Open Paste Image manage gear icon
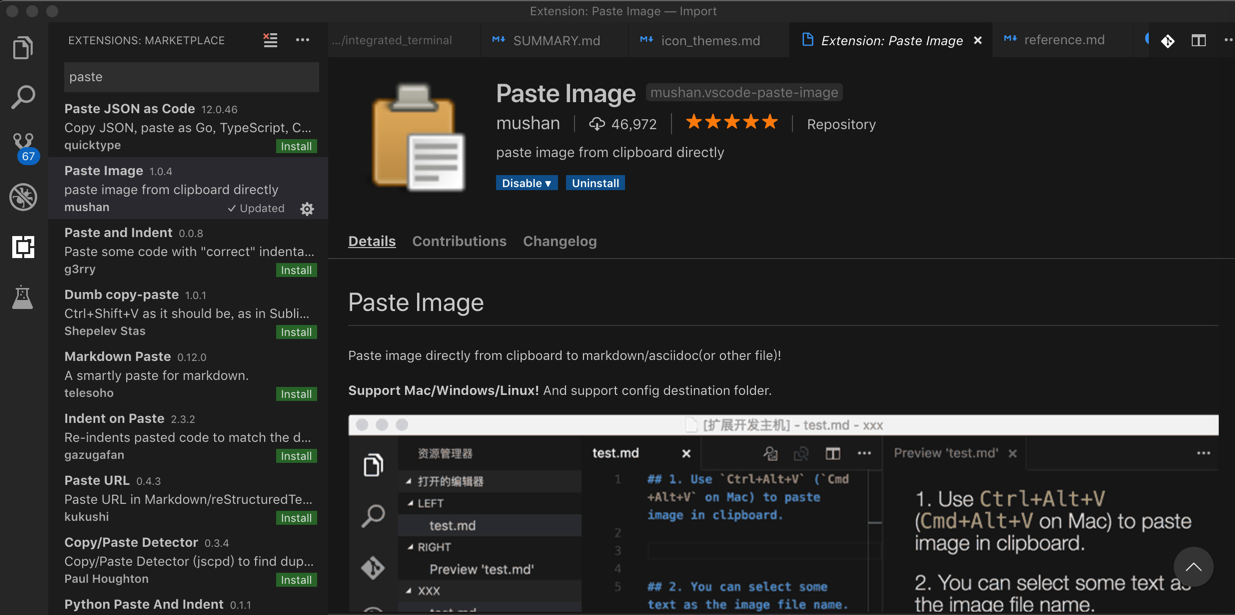1235x615 pixels. tap(307, 209)
